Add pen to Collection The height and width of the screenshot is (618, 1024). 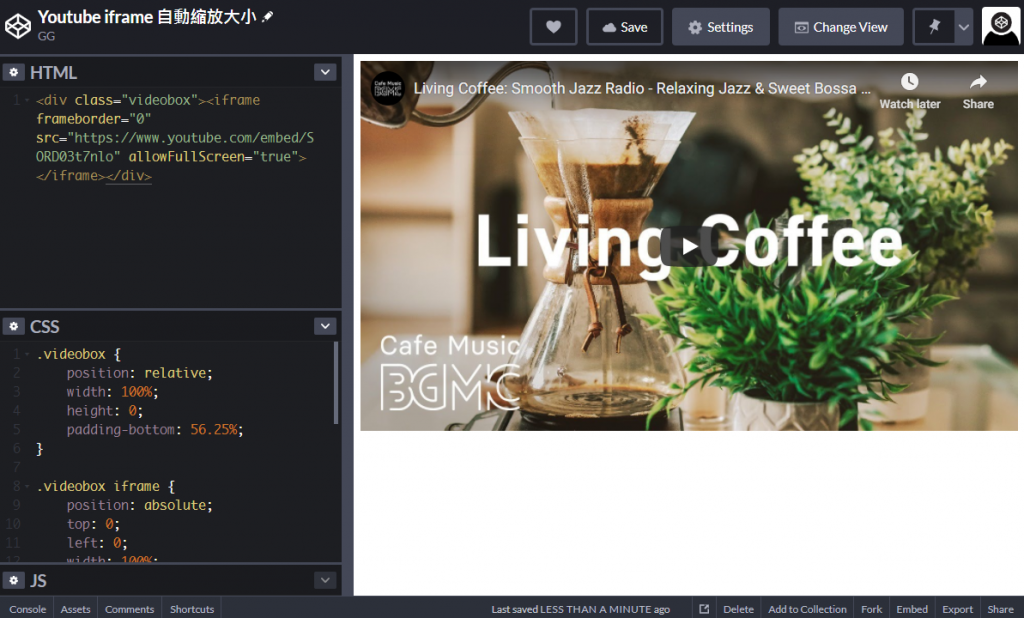coord(807,609)
